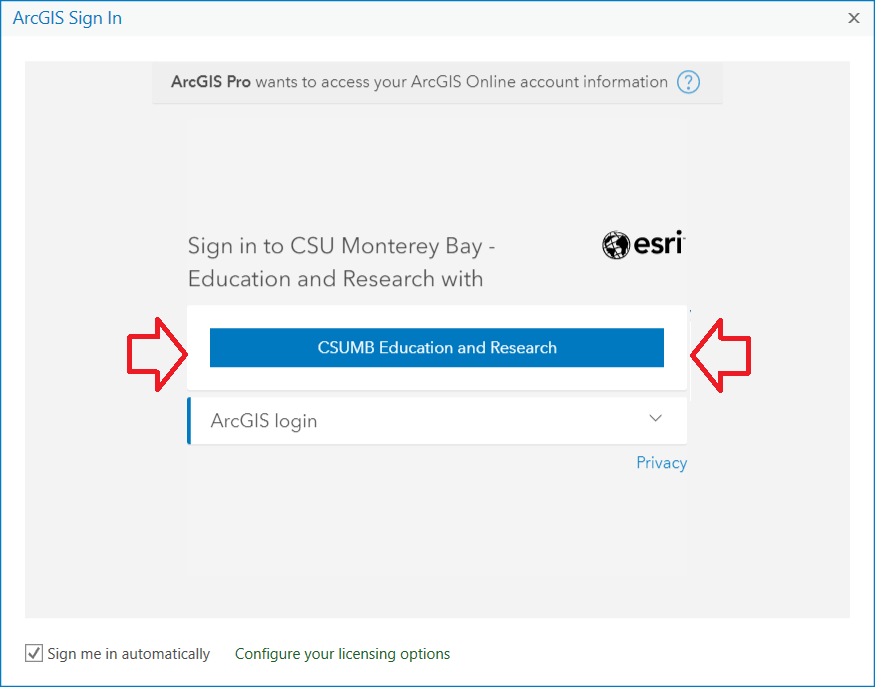Click the "Sign in to CSU Monterey Bay" heading
Image resolution: width=875 pixels, height=687 pixels.
[x=341, y=246]
